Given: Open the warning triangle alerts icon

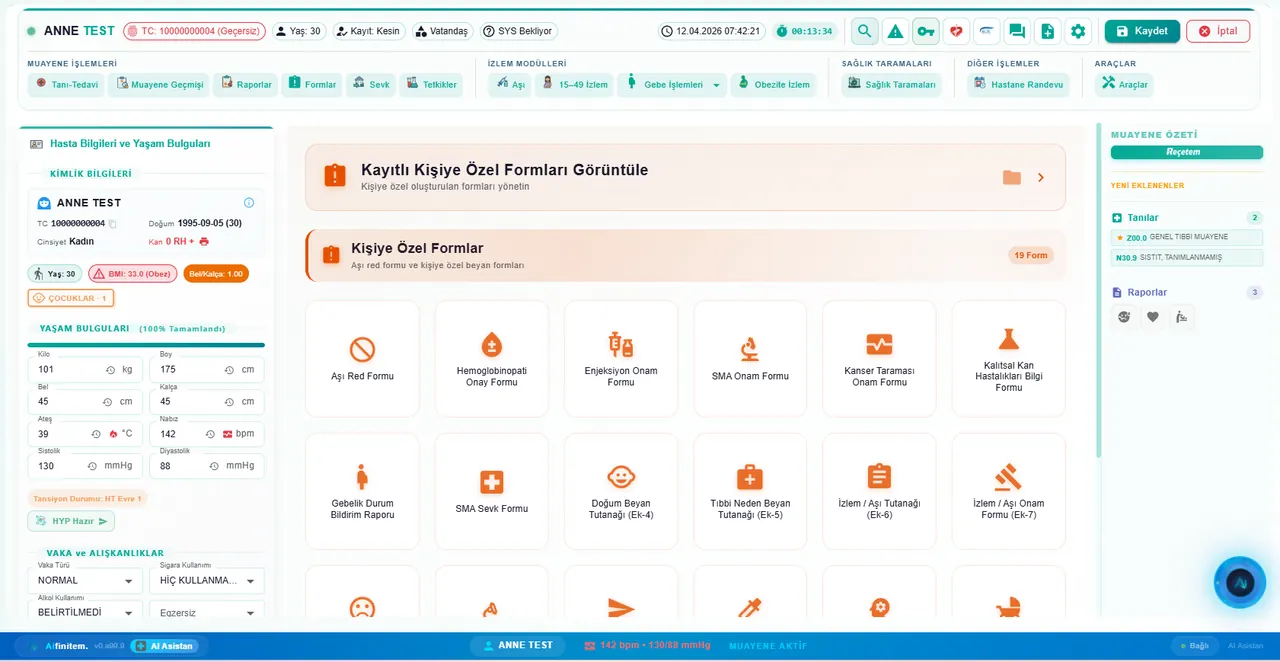Looking at the screenshot, I should coord(895,31).
